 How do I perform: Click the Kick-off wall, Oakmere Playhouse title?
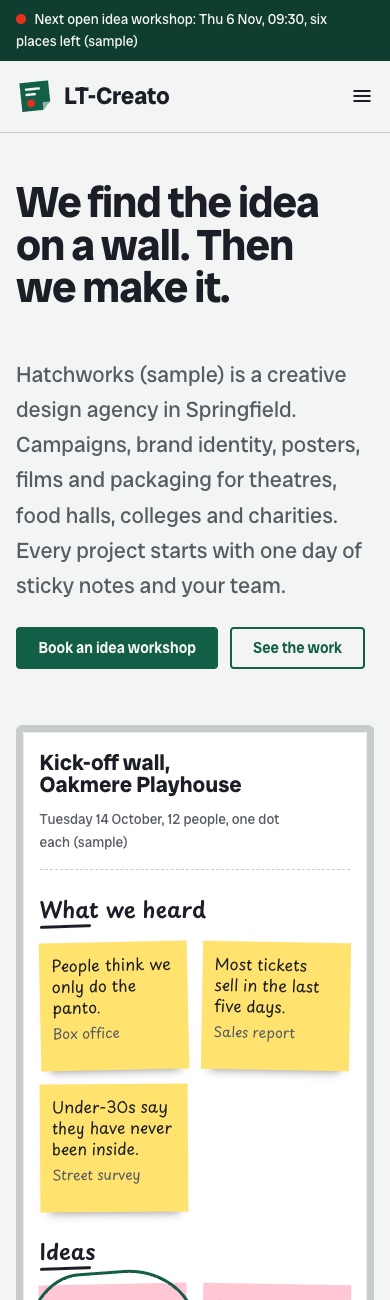point(140,773)
